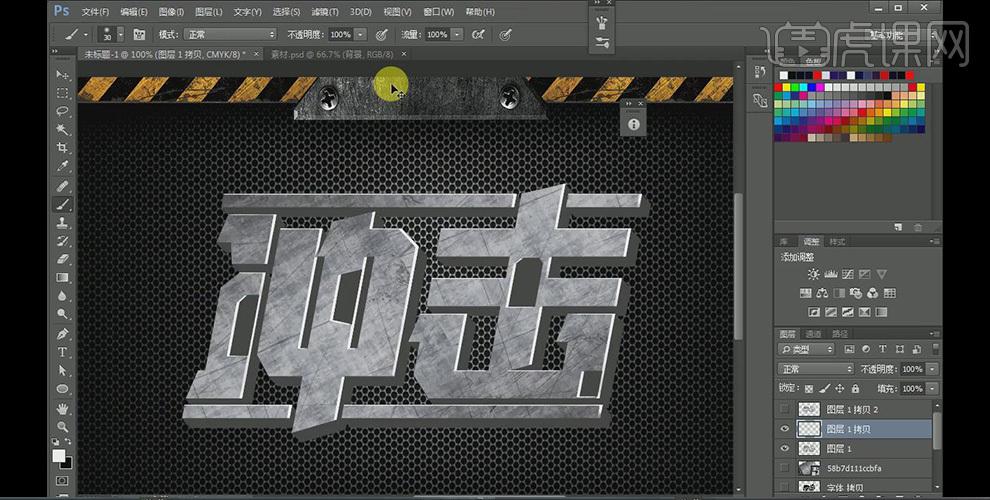The image size is (990, 500).
Task: Open the 滤镜(T) menu
Action: pyautogui.click(x=325, y=12)
